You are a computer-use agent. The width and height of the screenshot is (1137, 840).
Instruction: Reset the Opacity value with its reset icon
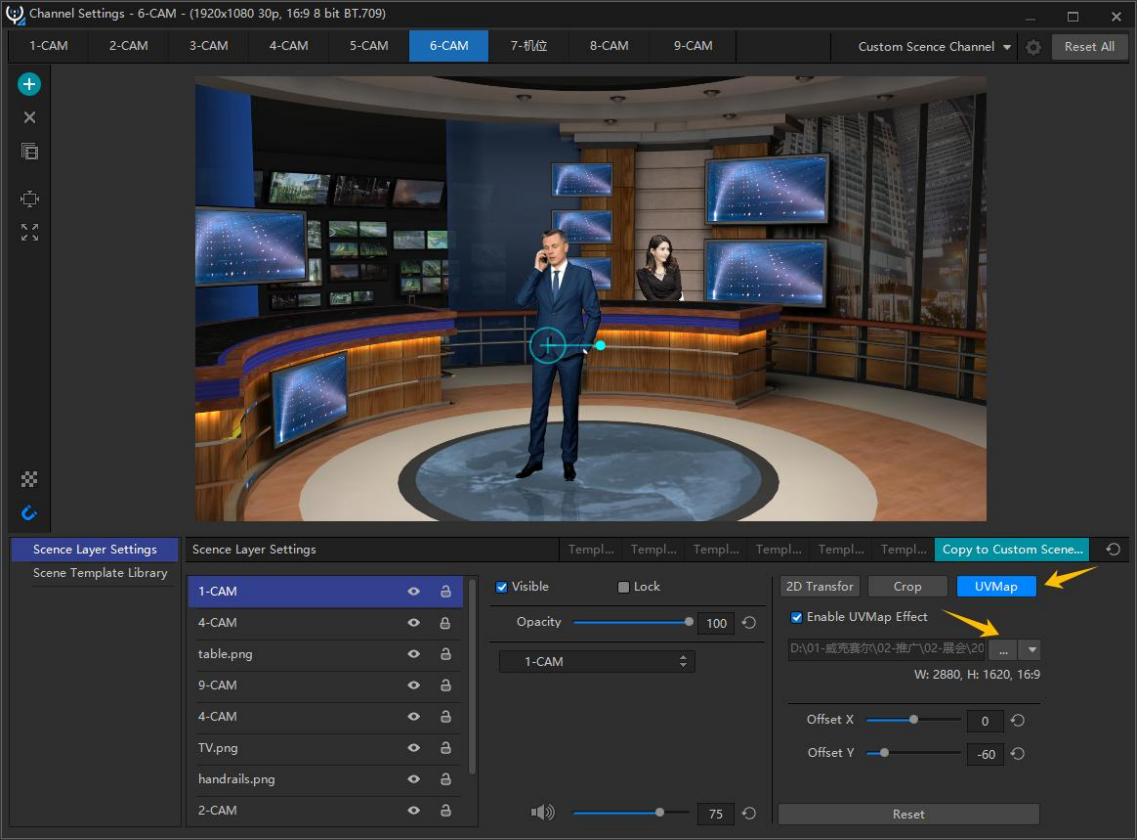click(749, 623)
